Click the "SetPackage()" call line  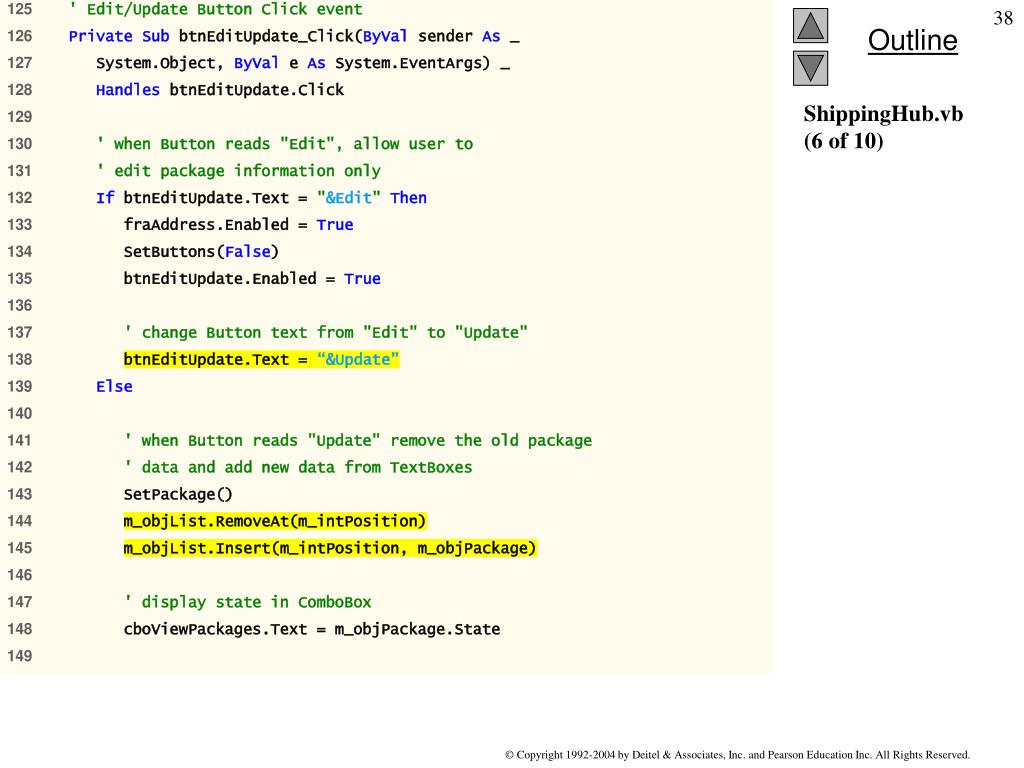click(178, 494)
